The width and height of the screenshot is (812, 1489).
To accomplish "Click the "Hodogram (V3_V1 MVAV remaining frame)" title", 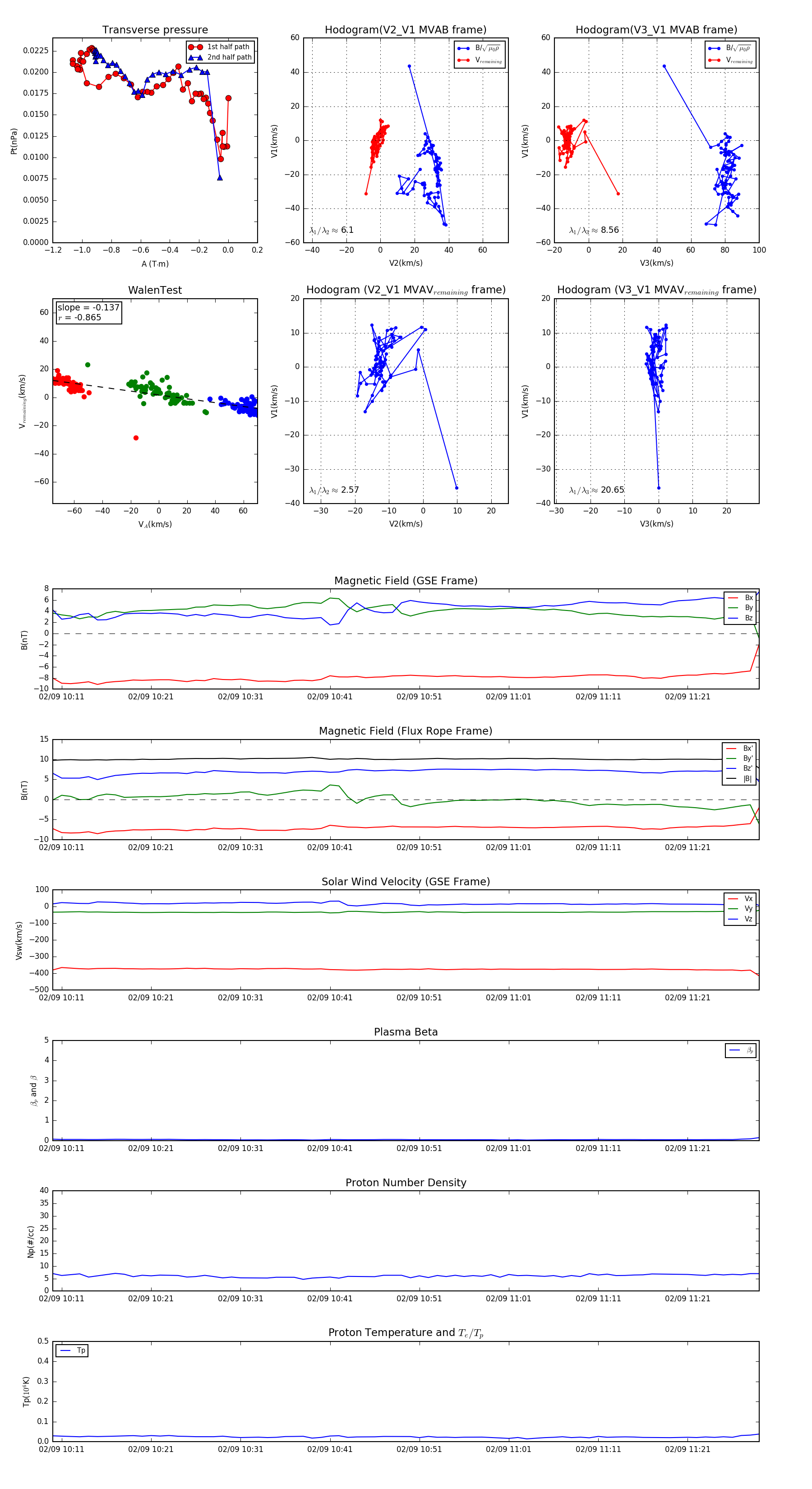I will pyautogui.click(x=656, y=290).
